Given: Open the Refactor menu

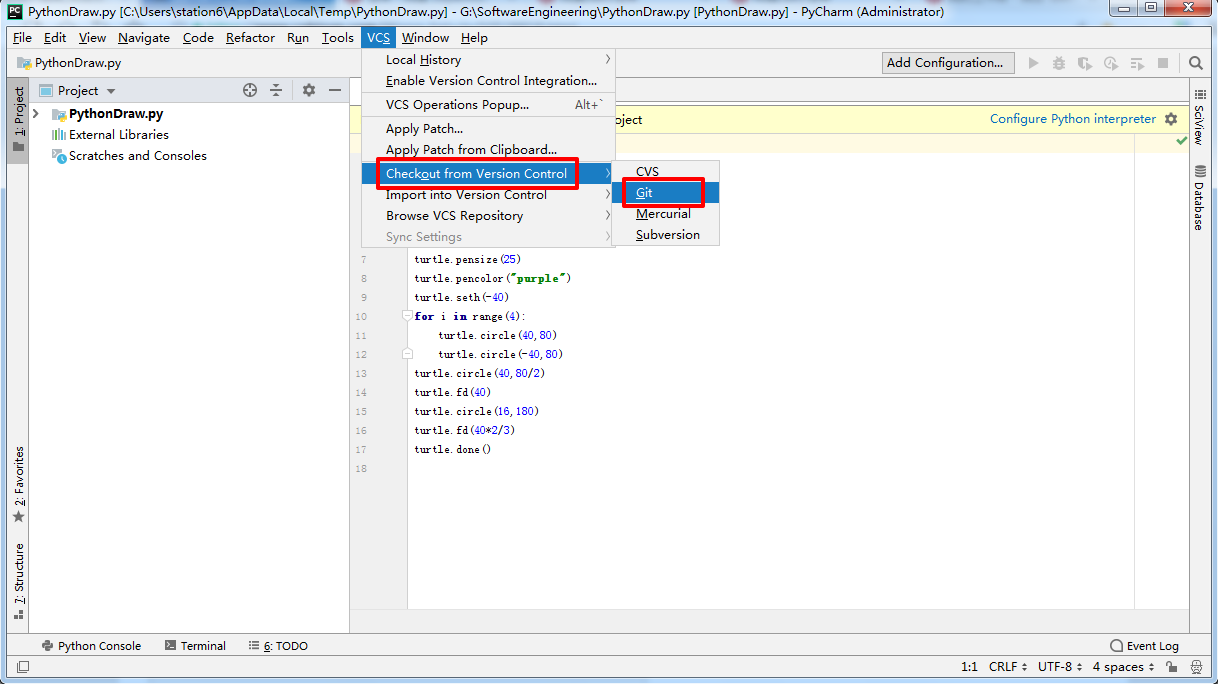Looking at the screenshot, I should tap(250, 38).
